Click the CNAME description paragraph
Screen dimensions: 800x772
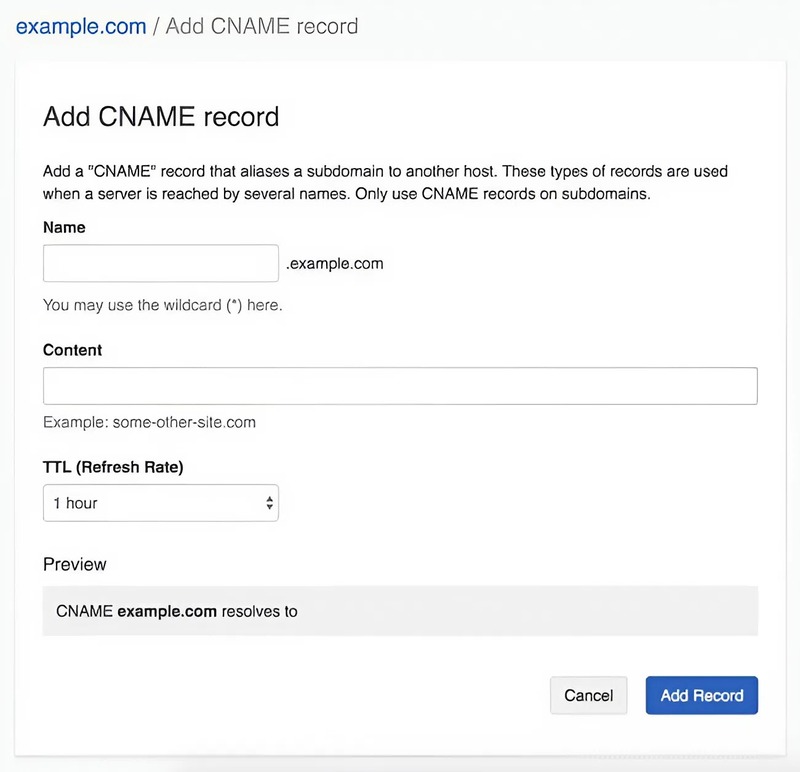pyautogui.click(x=385, y=182)
